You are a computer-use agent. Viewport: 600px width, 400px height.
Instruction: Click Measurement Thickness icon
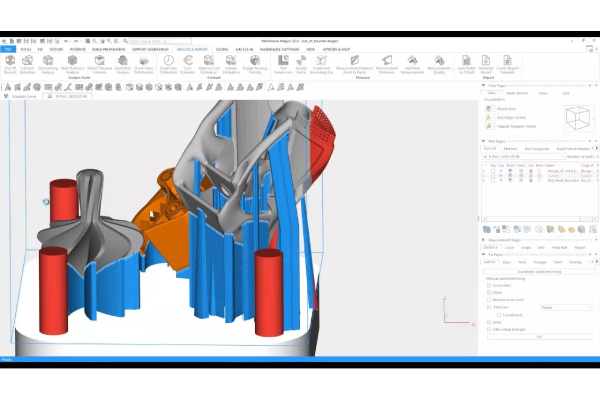tap(391, 63)
